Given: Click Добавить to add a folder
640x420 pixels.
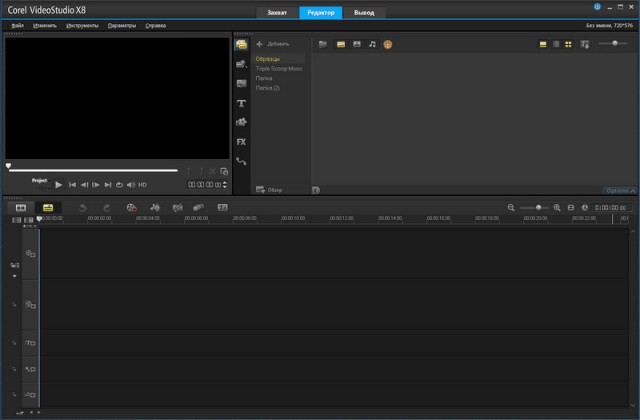Looking at the screenshot, I should click(x=273, y=44).
